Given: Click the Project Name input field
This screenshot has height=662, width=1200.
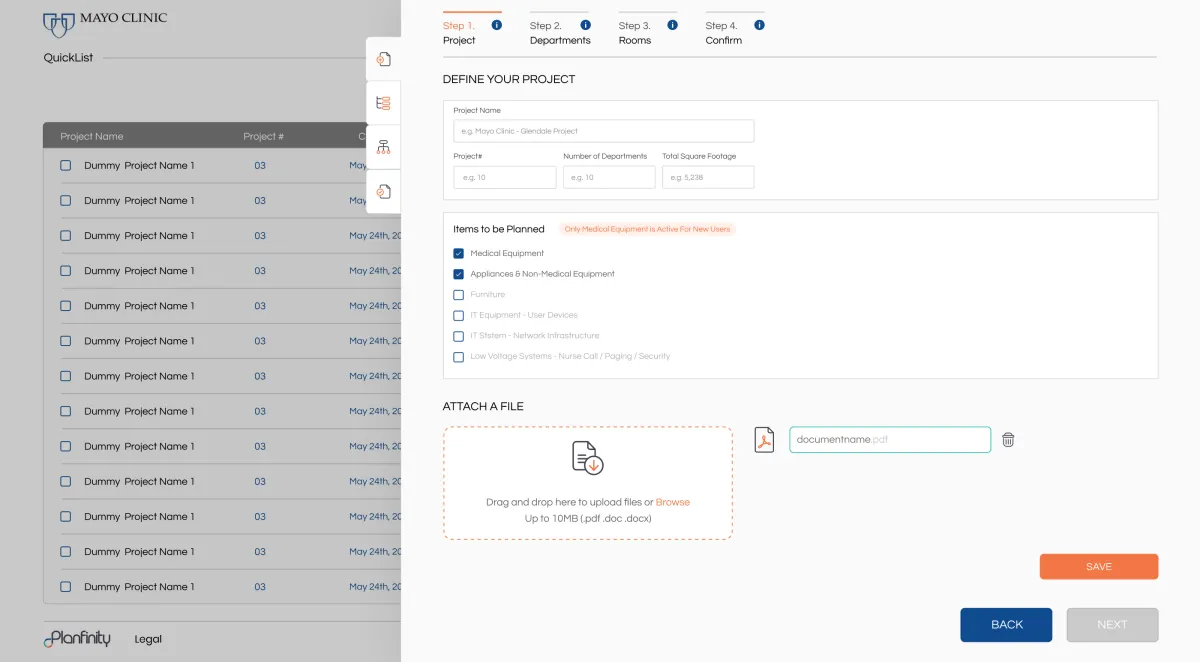Looking at the screenshot, I should [x=604, y=131].
